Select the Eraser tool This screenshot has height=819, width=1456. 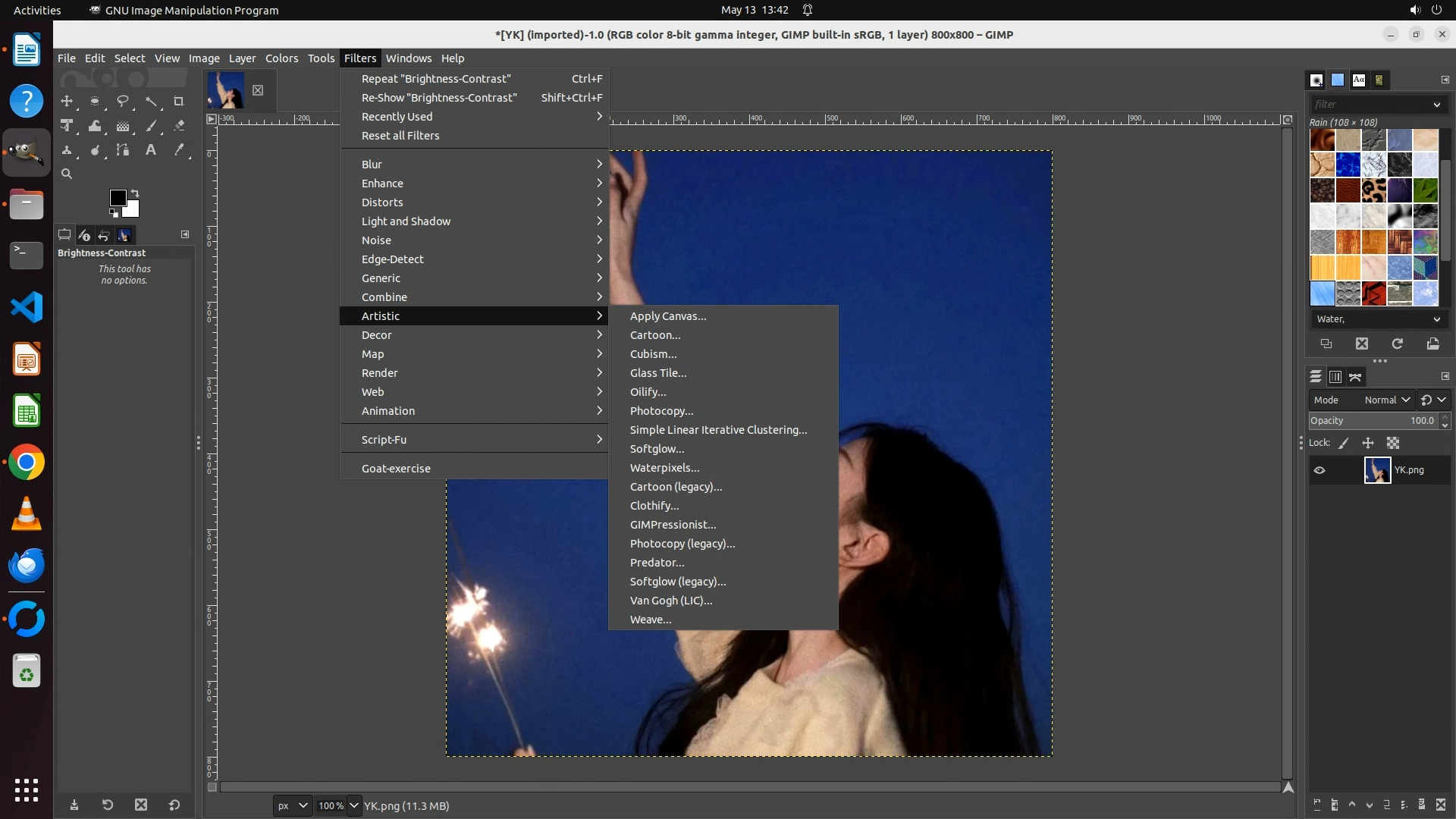coord(179,126)
